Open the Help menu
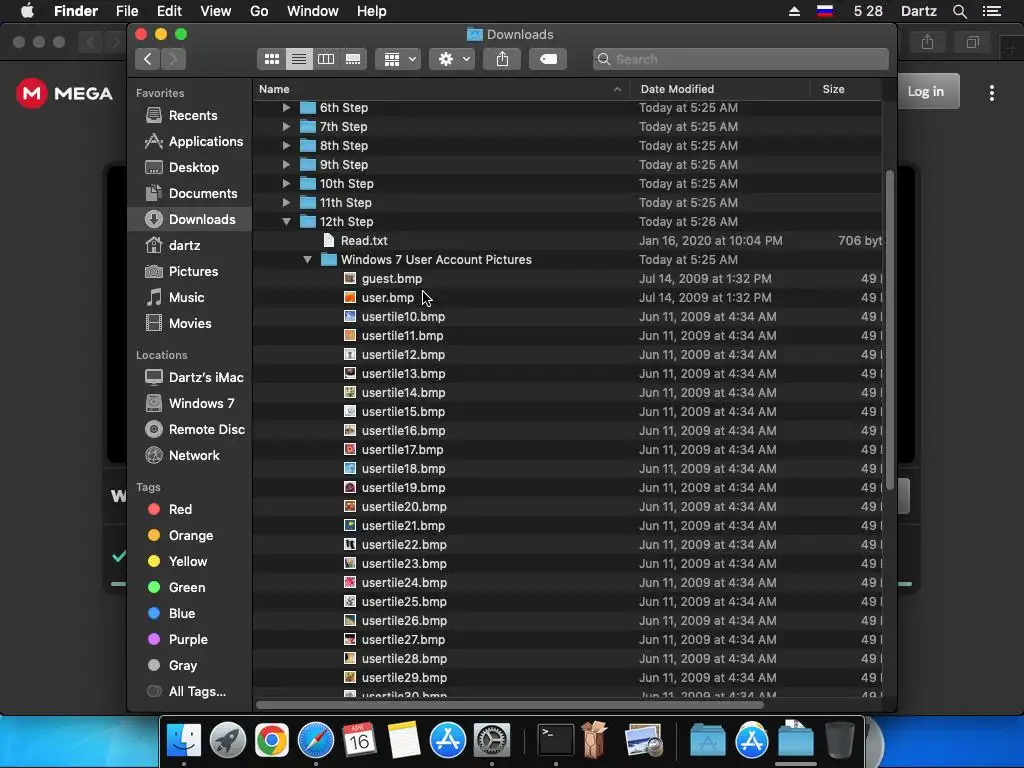The image size is (1024, 768). pos(372,11)
